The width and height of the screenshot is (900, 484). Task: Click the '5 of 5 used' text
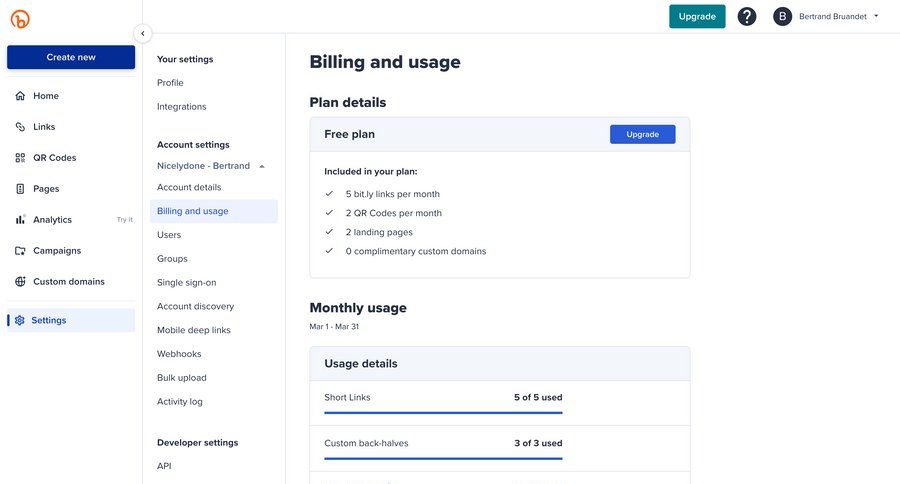click(x=538, y=397)
